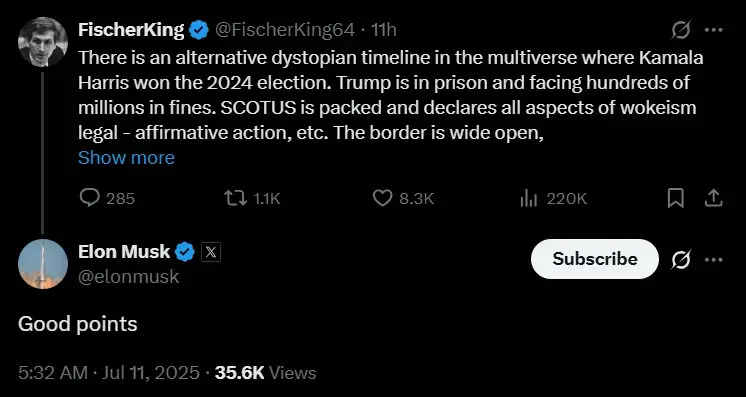The image size is (746, 397).
Task: Visit the @FischerKing64 handle
Action: pos(285,30)
